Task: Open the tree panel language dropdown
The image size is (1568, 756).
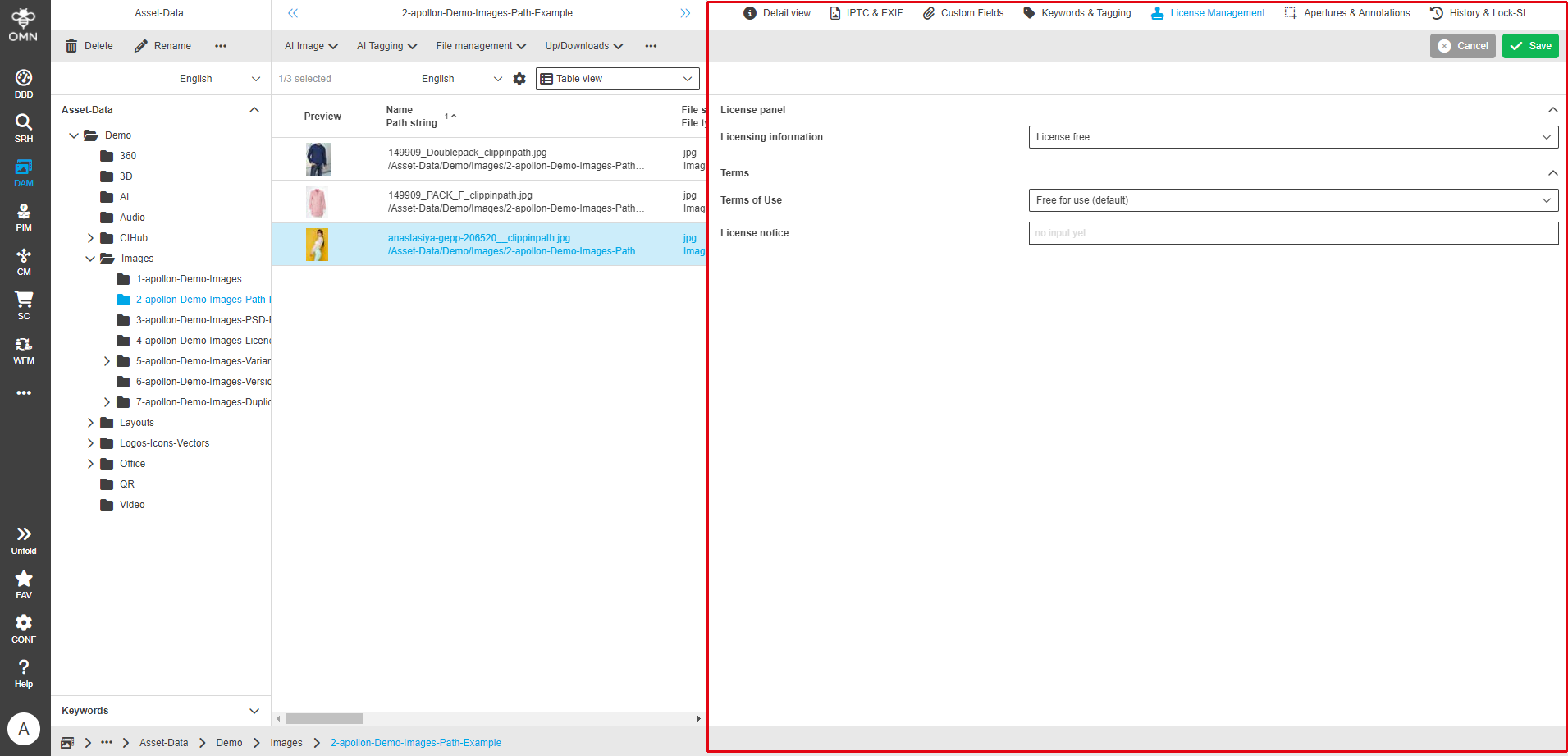Action: coord(220,79)
